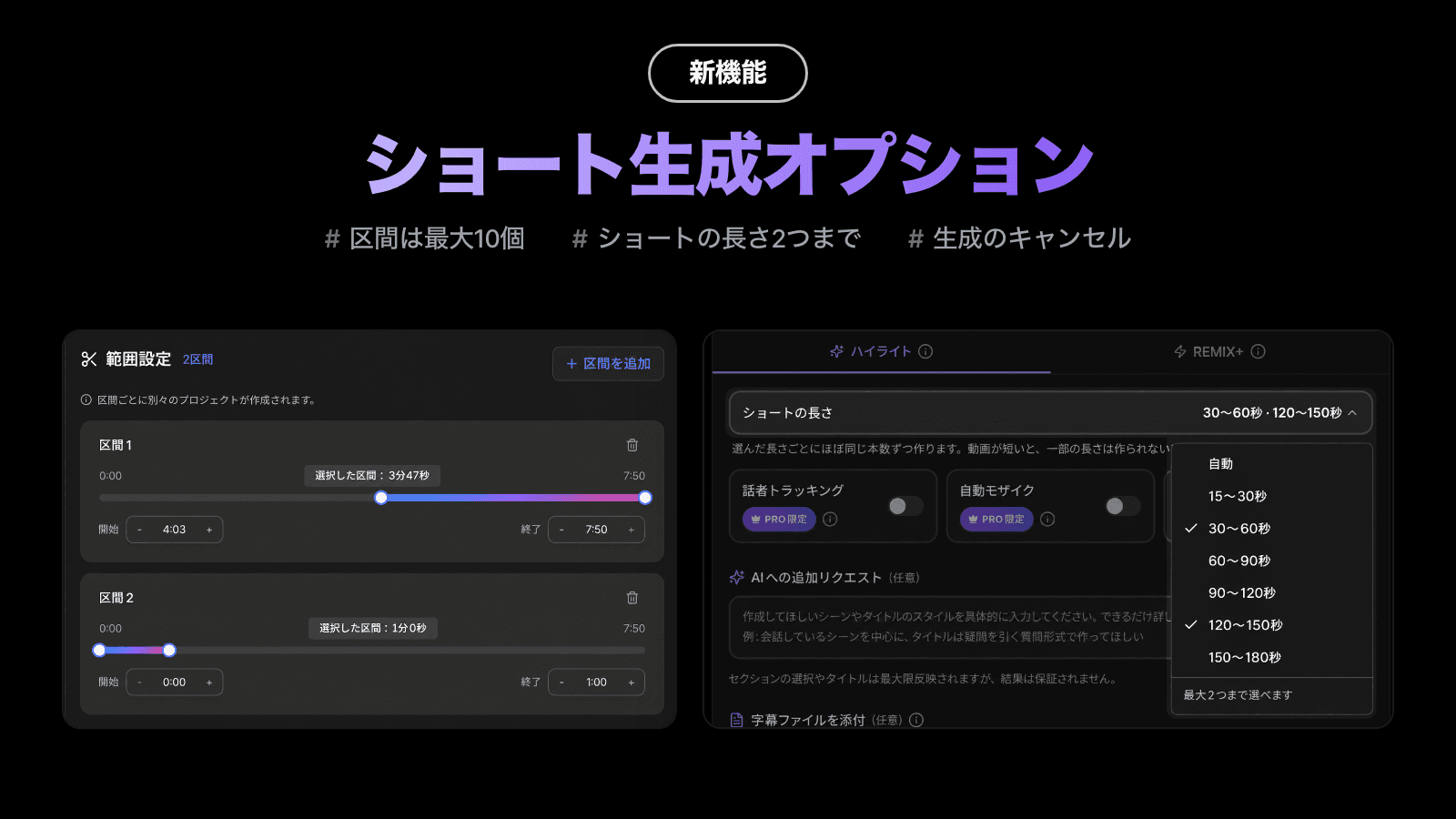Click the info icon before 区間ごとに別々のプロジェクト
The image size is (1456, 819).
point(86,399)
